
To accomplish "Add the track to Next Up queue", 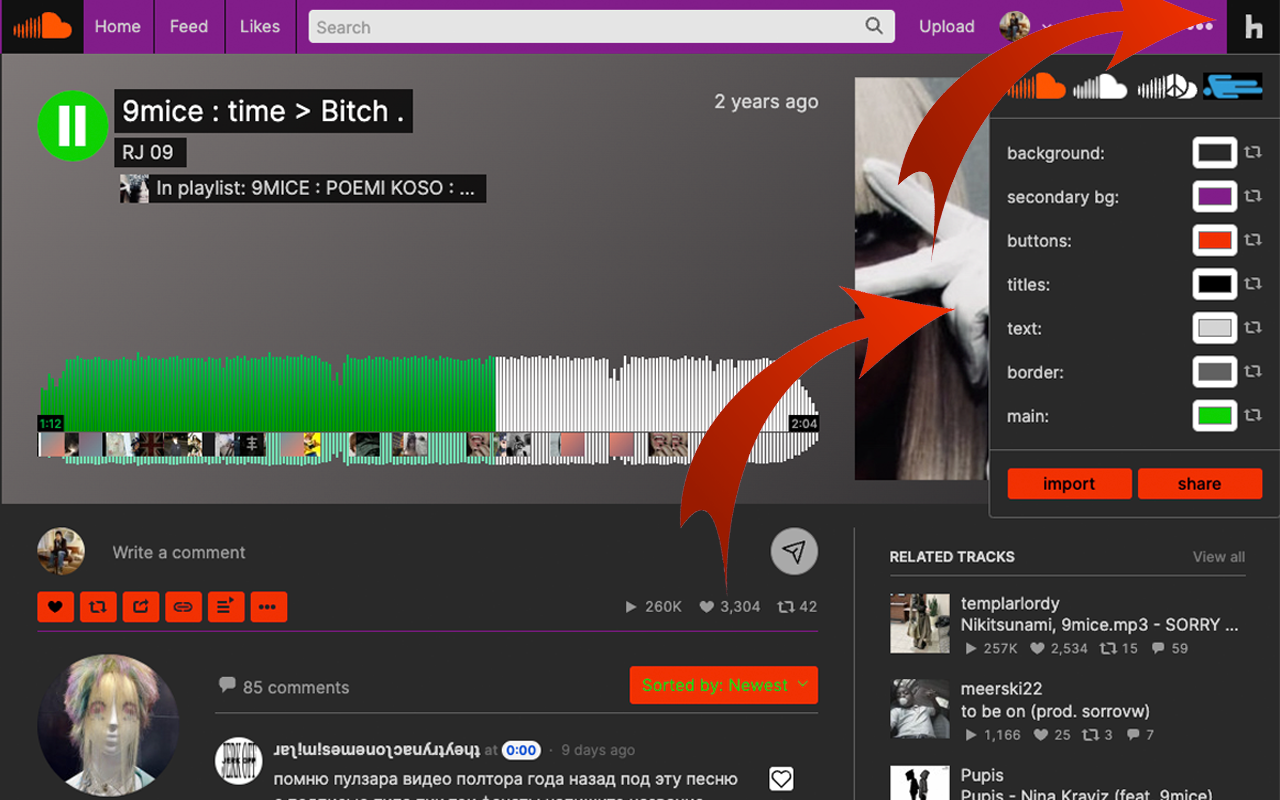I will pos(226,606).
